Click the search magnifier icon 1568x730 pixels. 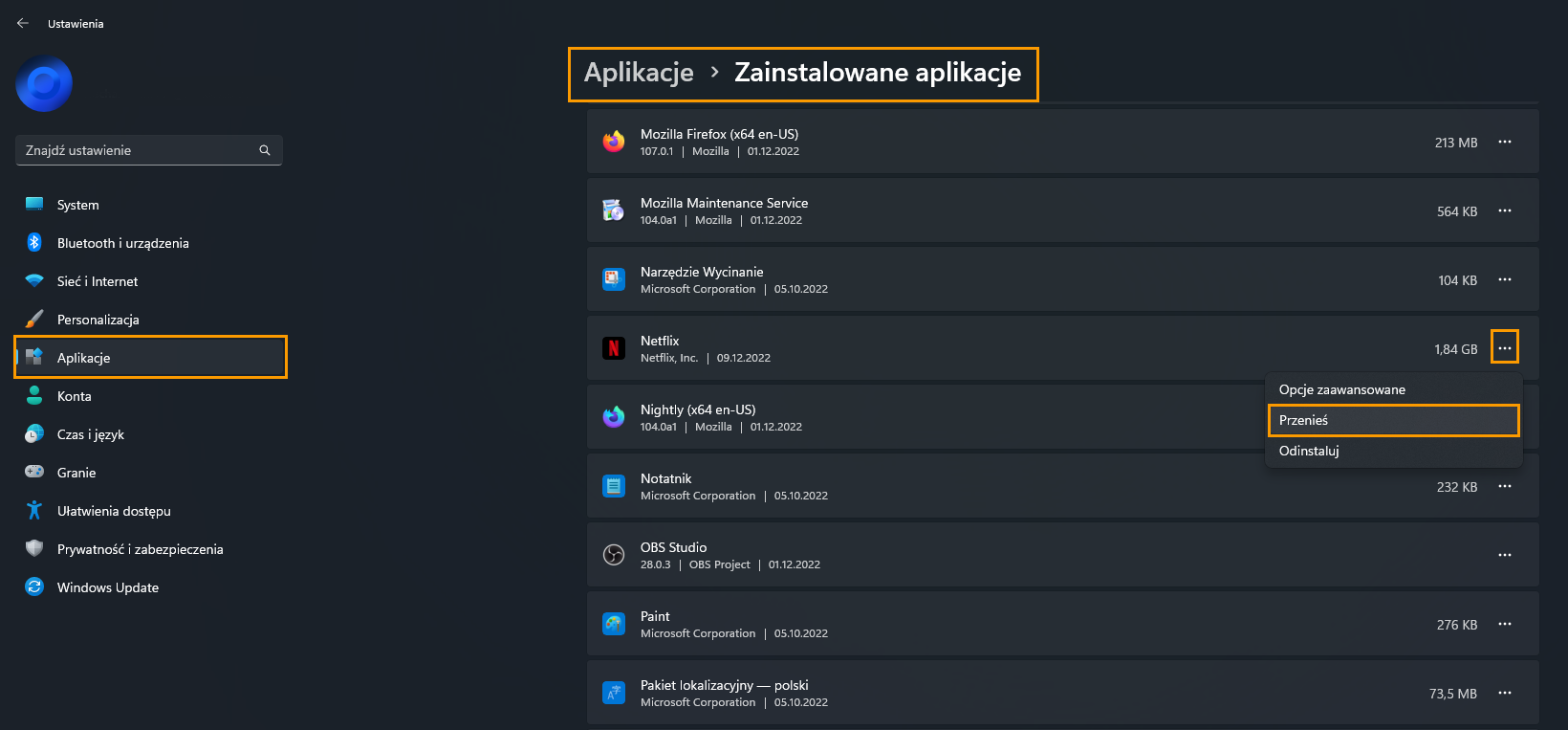tap(265, 150)
